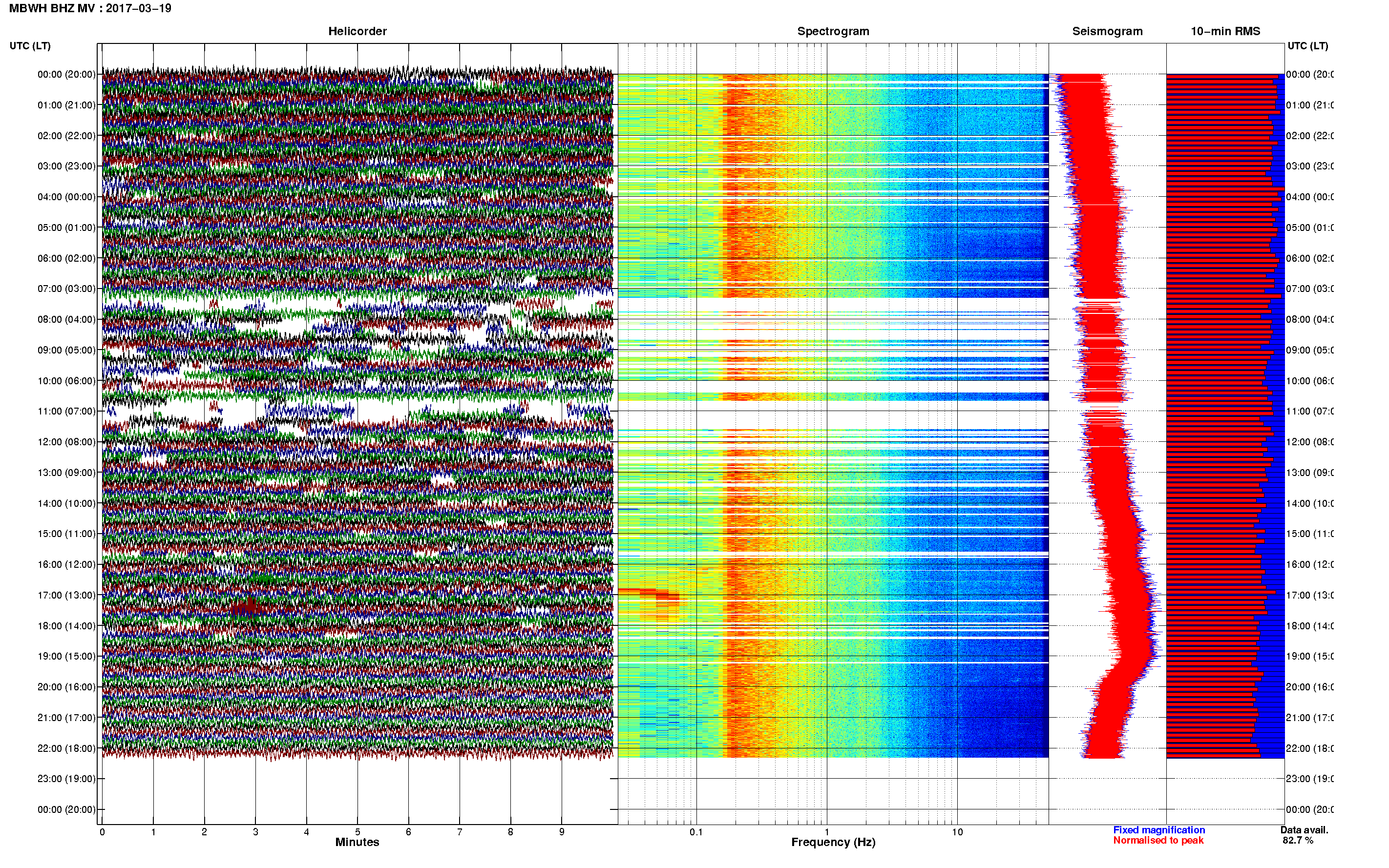Image resolution: width=1389 pixels, height=868 pixels.
Task: Click Helicorder time label '02:00 (22:00)'
Action: coord(66,136)
